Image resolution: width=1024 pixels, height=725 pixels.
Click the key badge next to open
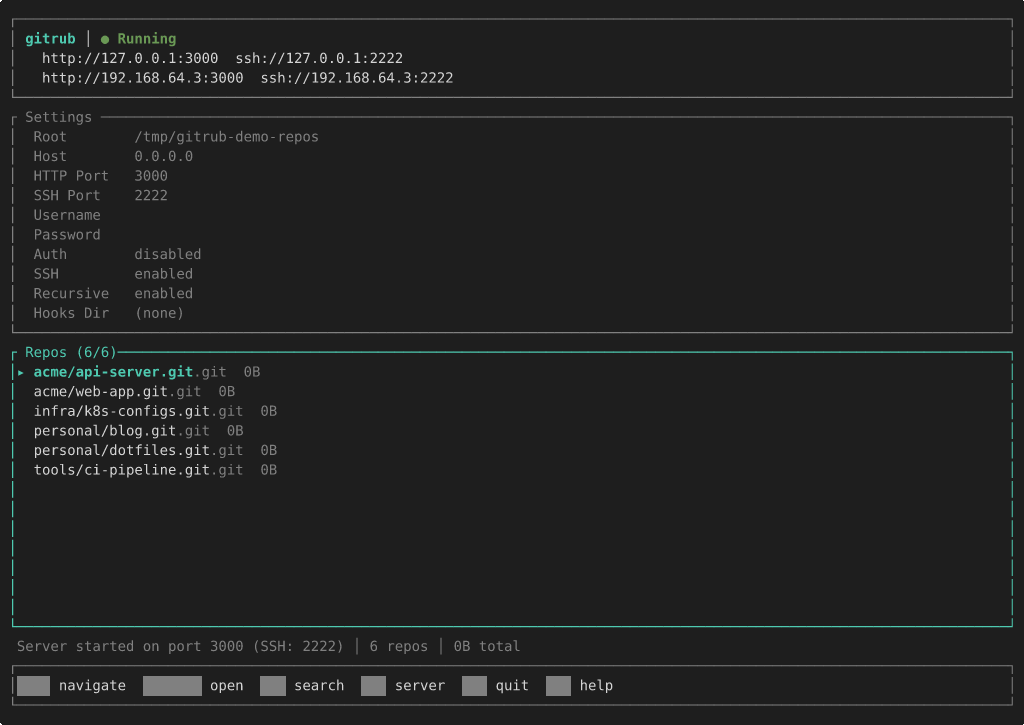[172, 686]
